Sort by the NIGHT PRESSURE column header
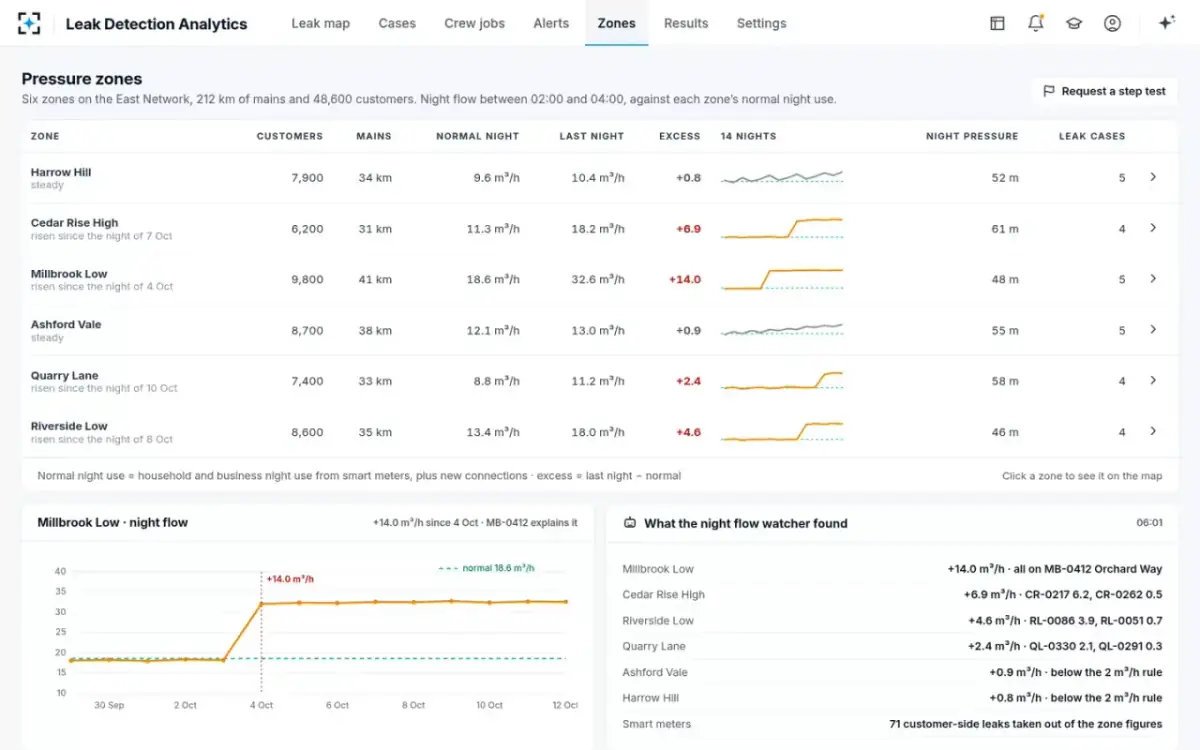1200x750 pixels. coord(972,136)
